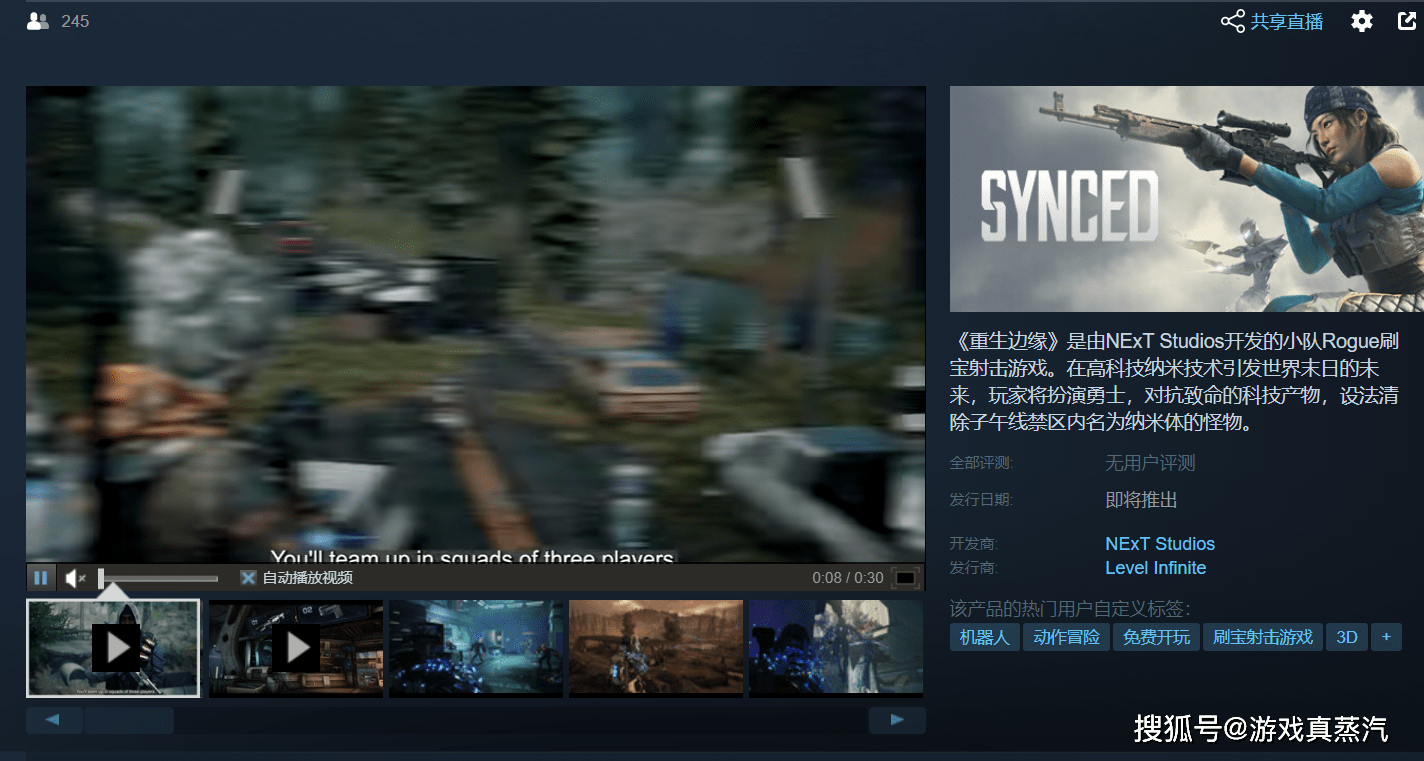1424x761 pixels.
Task: Open the third blue-lit screenshot thumbnail
Action: tap(476, 648)
